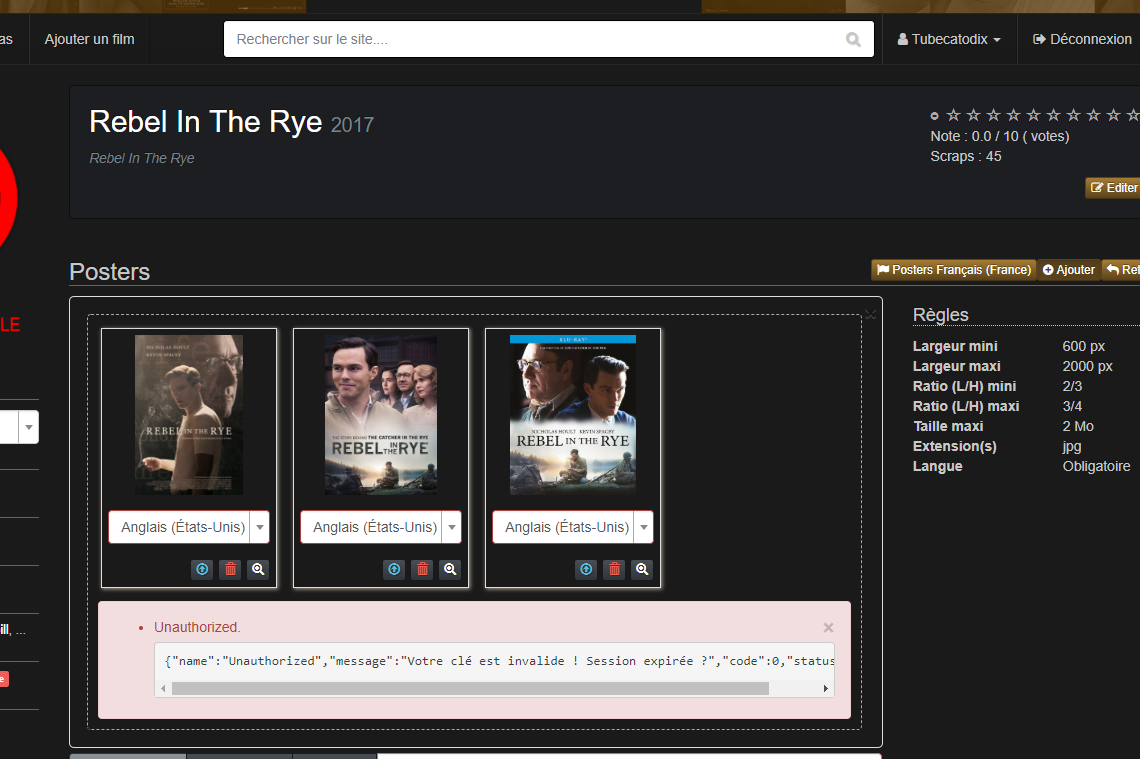Rate the film with the first star
The width and height of the screenshot is (1140, 759).
point(954,115)
